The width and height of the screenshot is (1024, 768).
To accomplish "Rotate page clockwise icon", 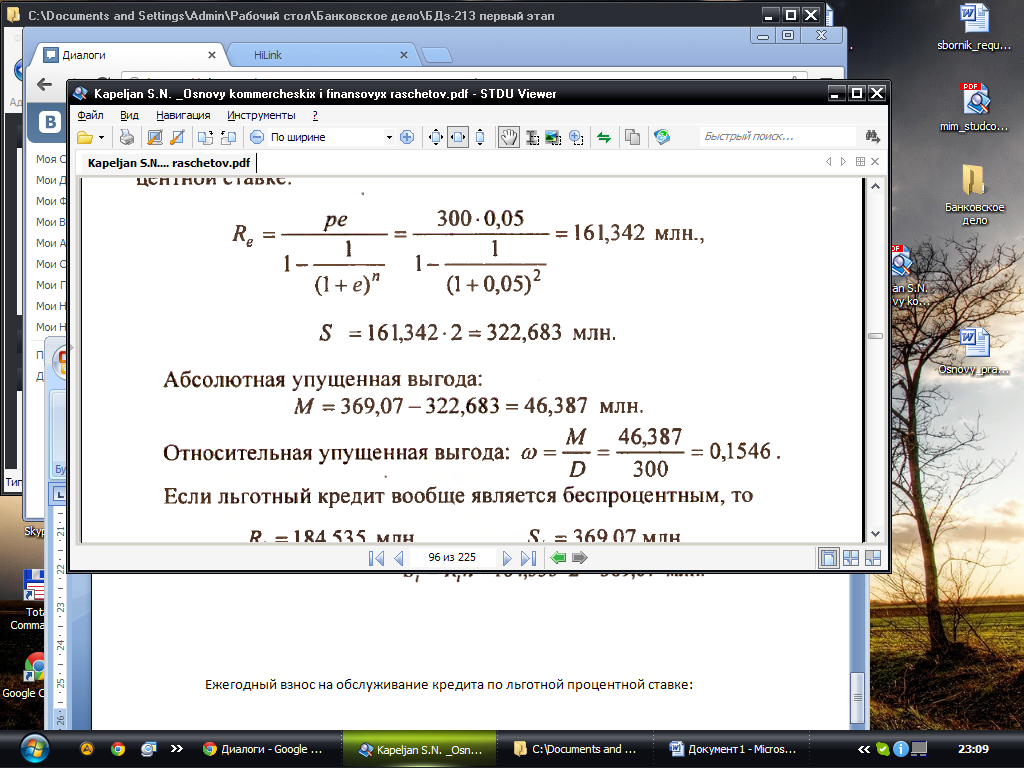I will (228, 137).
